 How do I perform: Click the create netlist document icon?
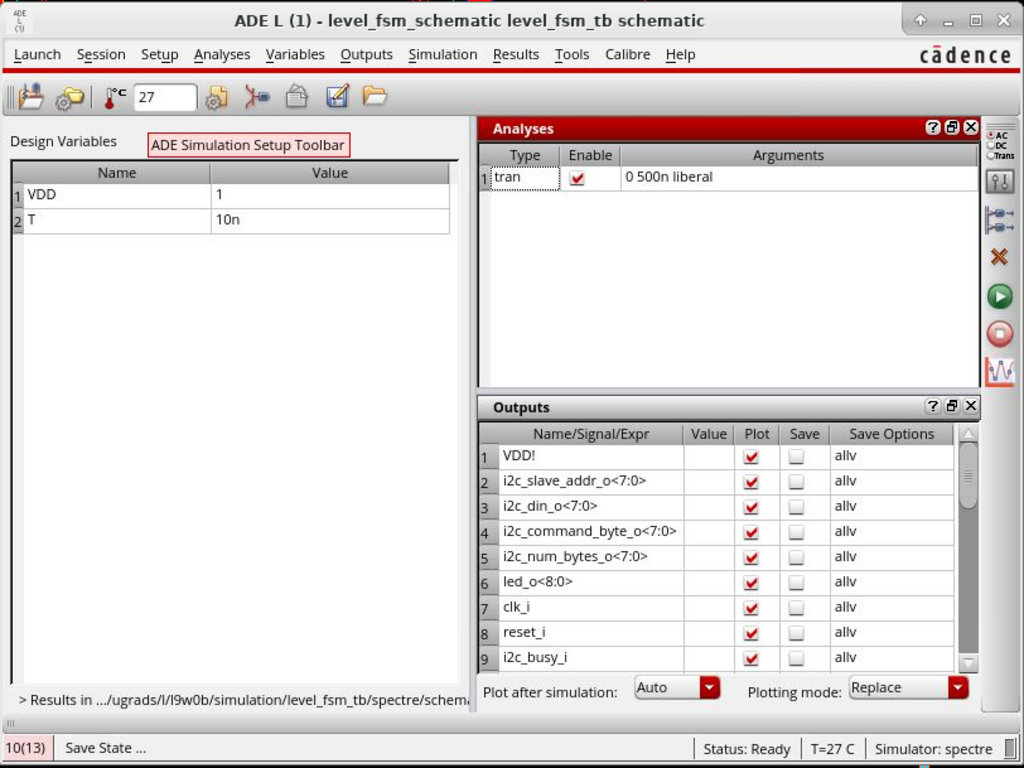pyautogui.click(x=296, y=97)
